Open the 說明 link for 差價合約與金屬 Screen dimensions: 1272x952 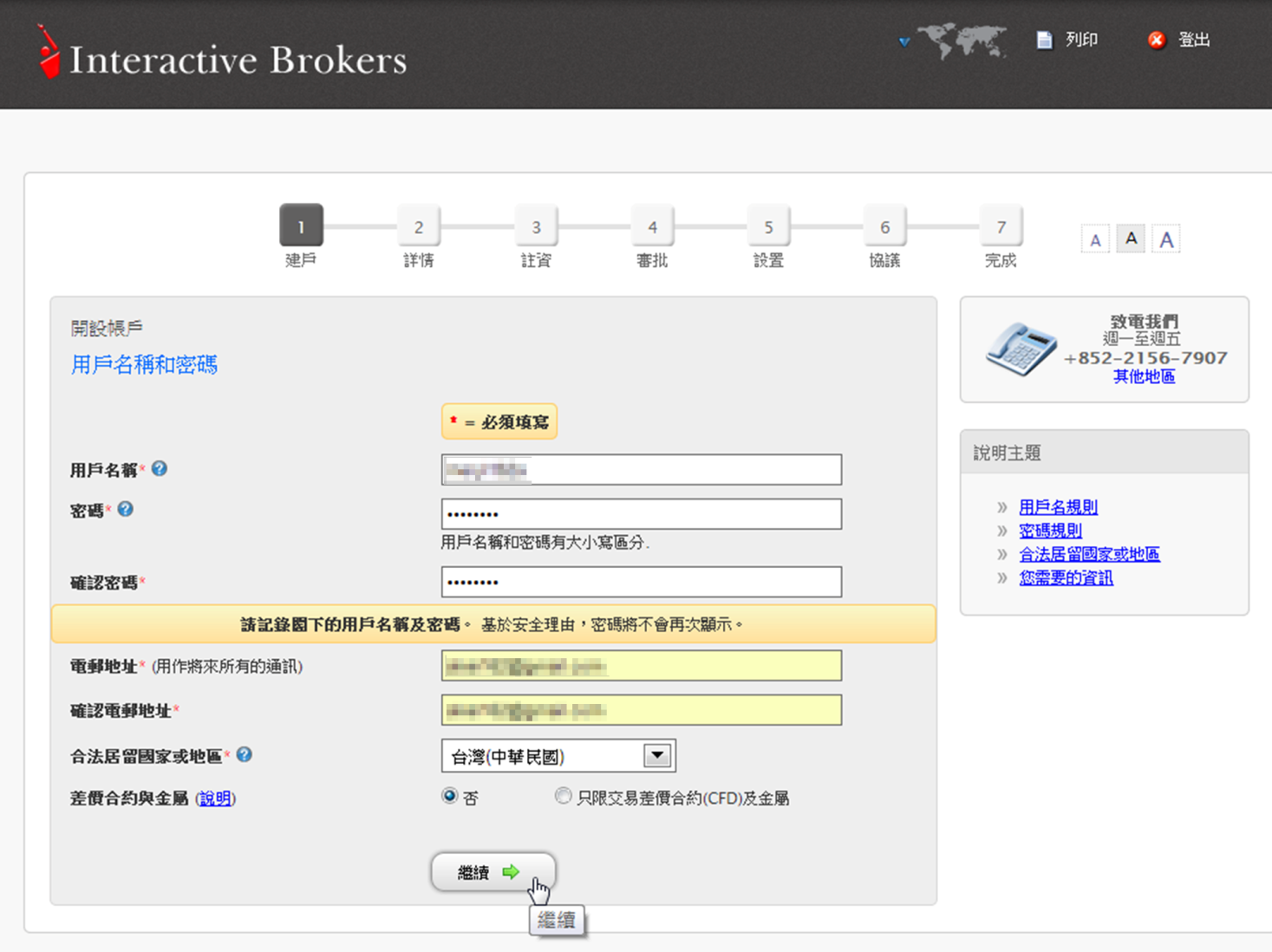pyautogui.click(x=215, y=799)
